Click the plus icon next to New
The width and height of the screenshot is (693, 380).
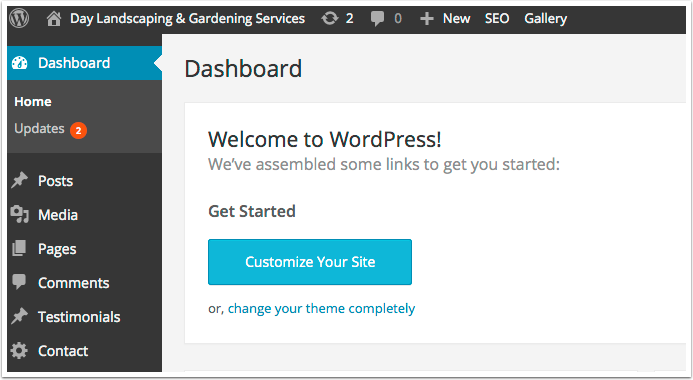click(x=426, y=19)
